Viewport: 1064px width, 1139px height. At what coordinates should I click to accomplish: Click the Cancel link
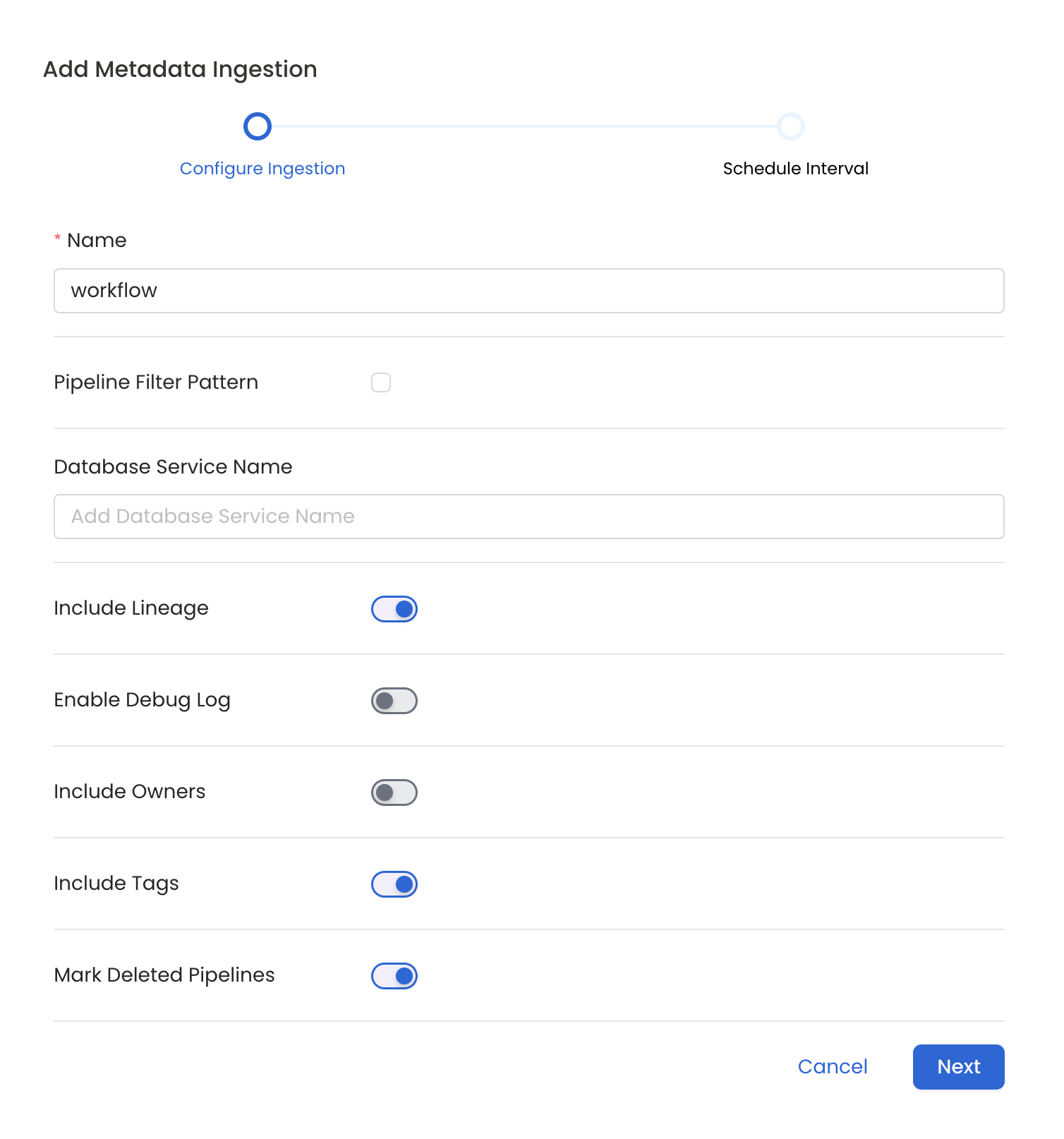coord(833,1067)
